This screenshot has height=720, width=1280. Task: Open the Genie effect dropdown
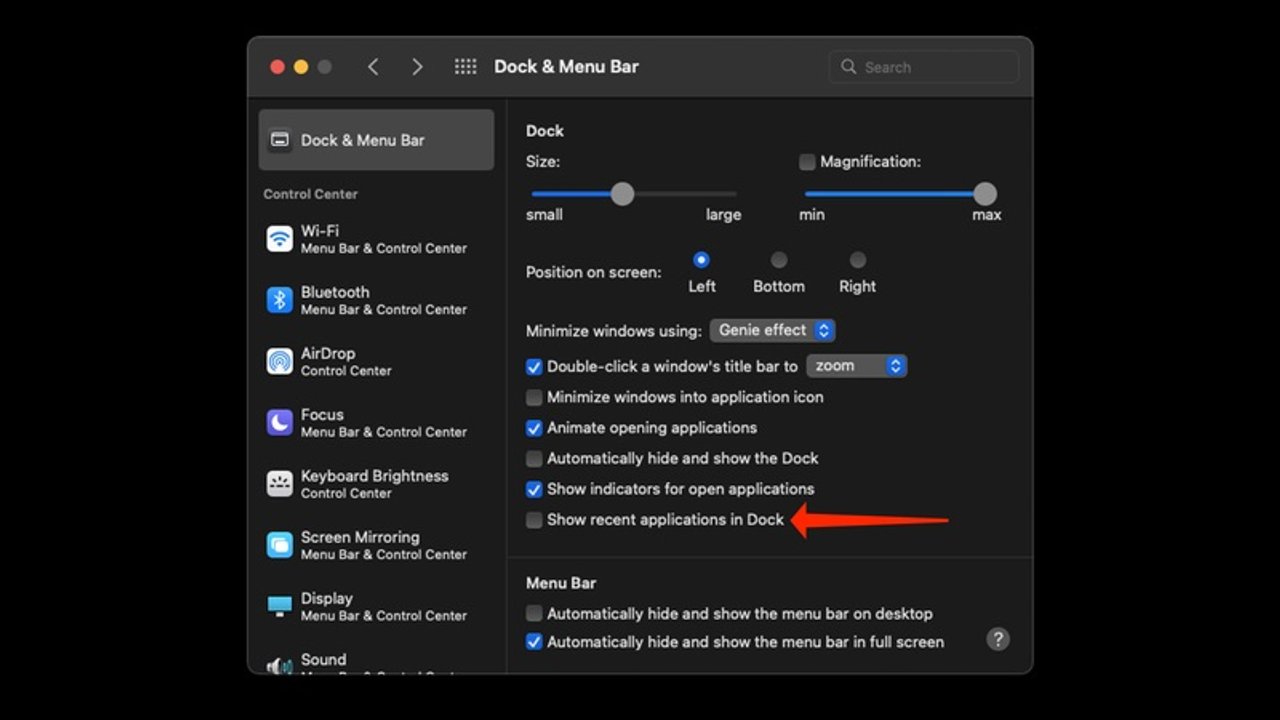772,330
